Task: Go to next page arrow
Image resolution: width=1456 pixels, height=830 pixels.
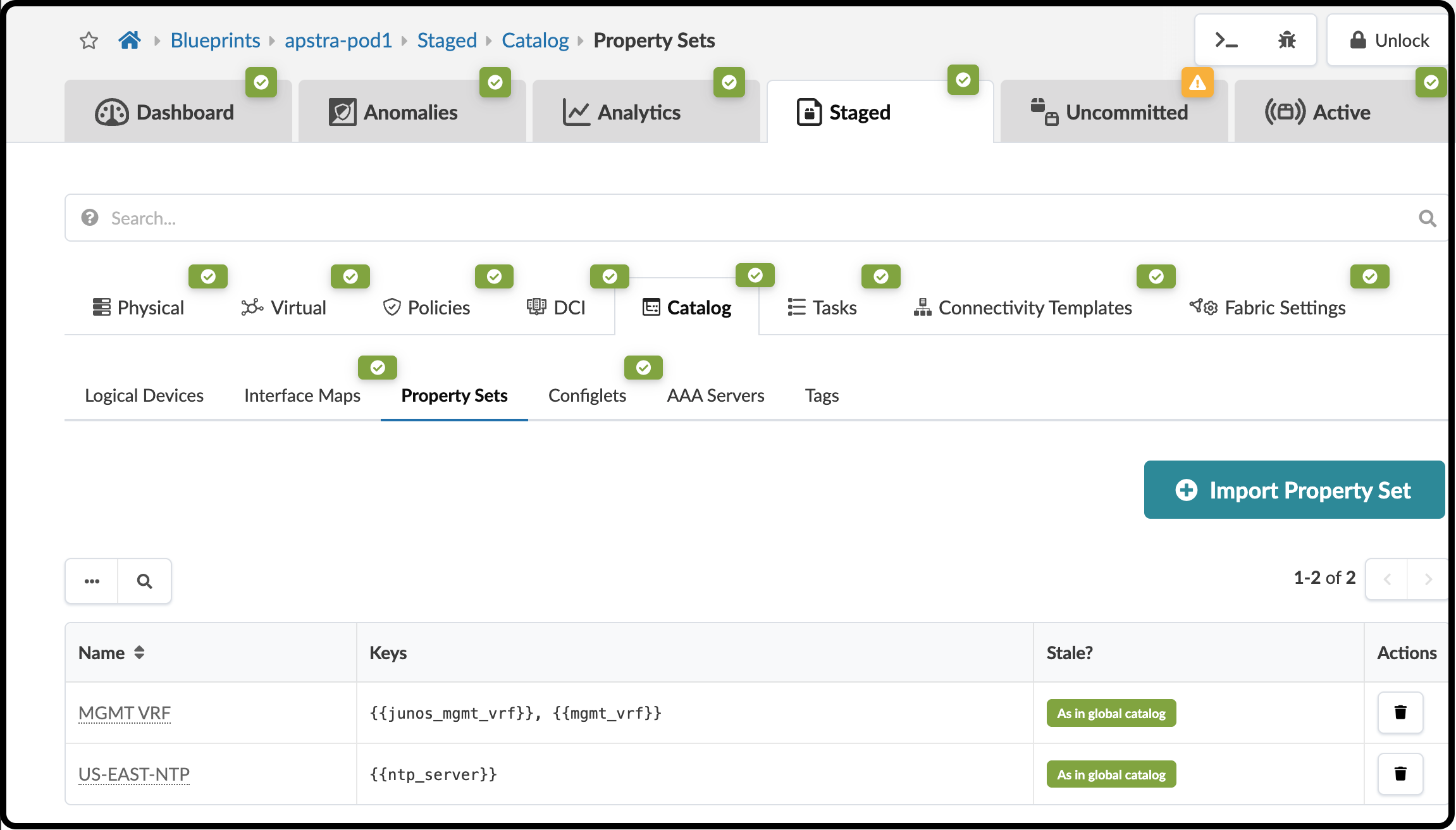Action: [x=1428, y=579]
